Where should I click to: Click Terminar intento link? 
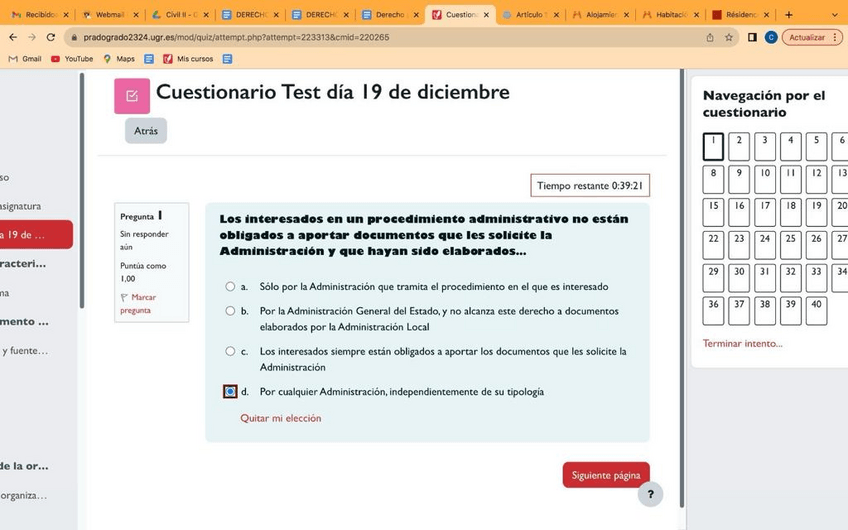coord(742,343)
